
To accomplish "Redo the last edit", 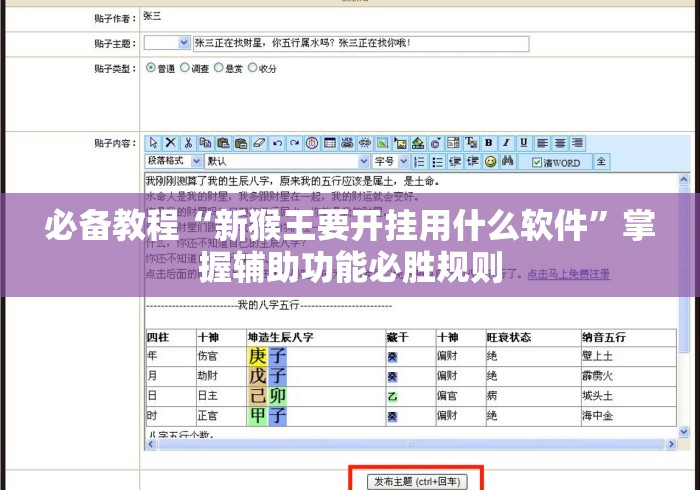I will tap(294, 143).
